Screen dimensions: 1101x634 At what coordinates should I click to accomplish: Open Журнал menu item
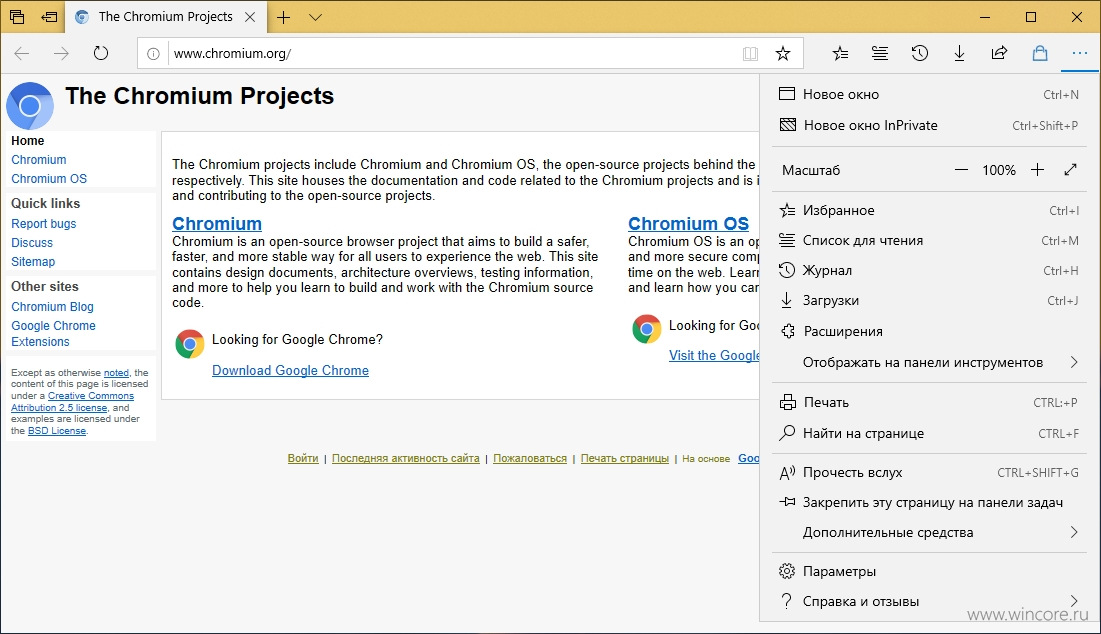(929, 270)
